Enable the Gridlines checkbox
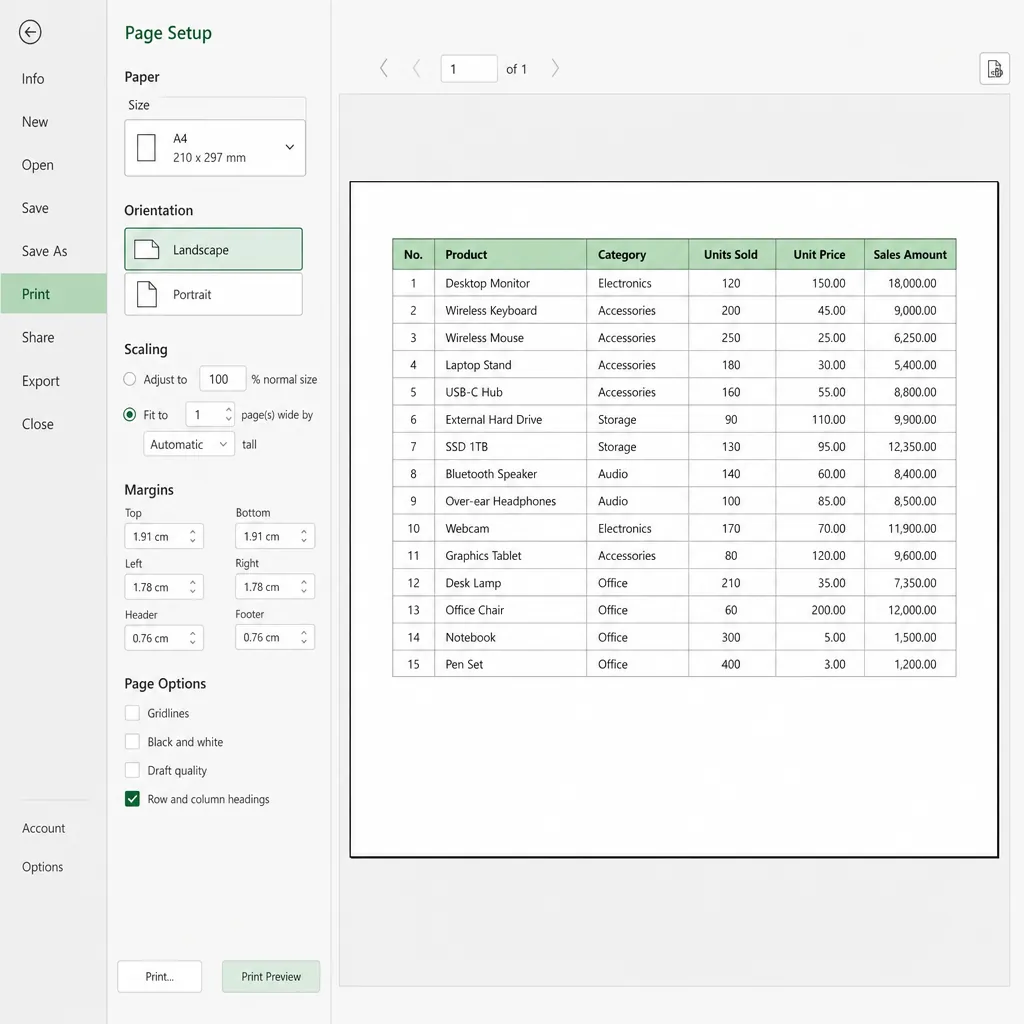 coord(132,713)
